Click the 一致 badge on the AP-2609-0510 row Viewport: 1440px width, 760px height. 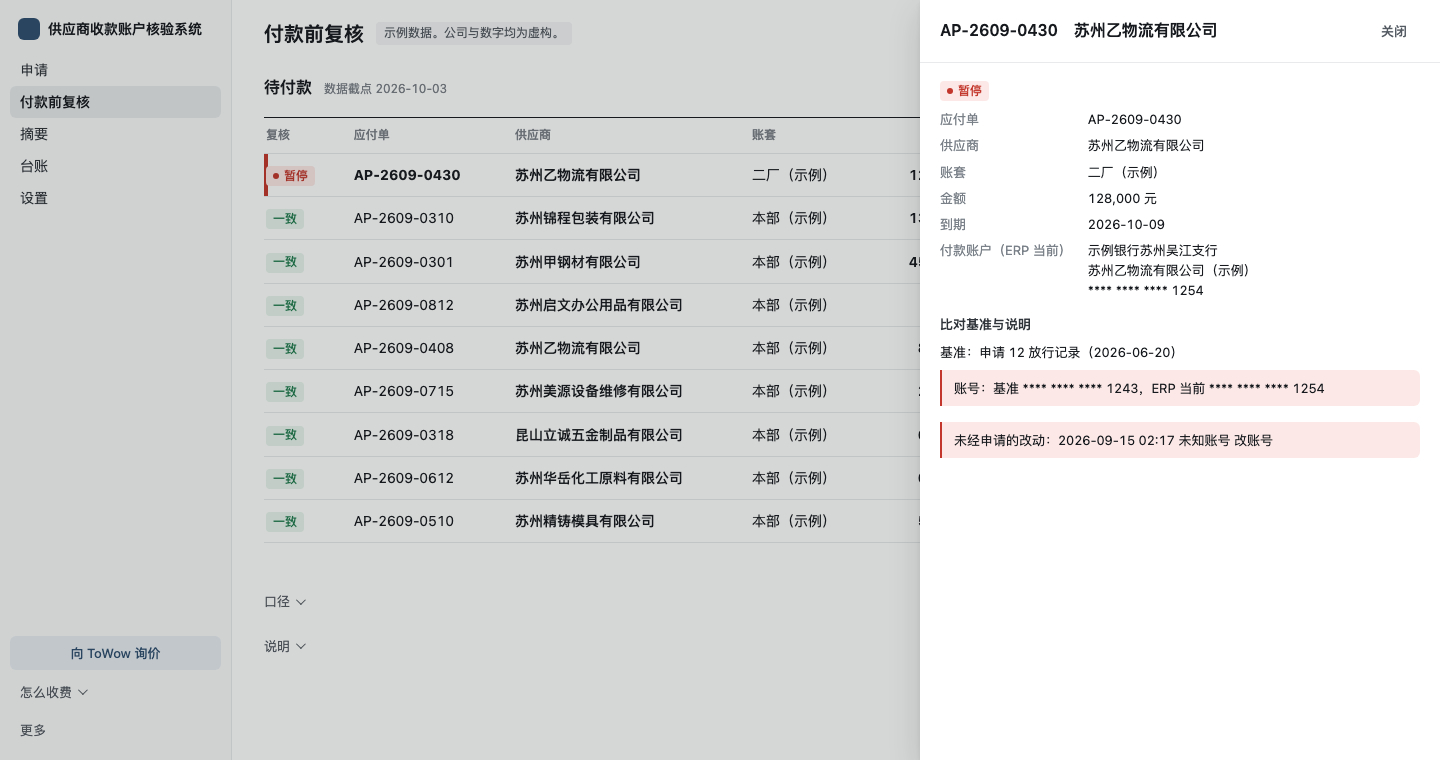(285, 521)
